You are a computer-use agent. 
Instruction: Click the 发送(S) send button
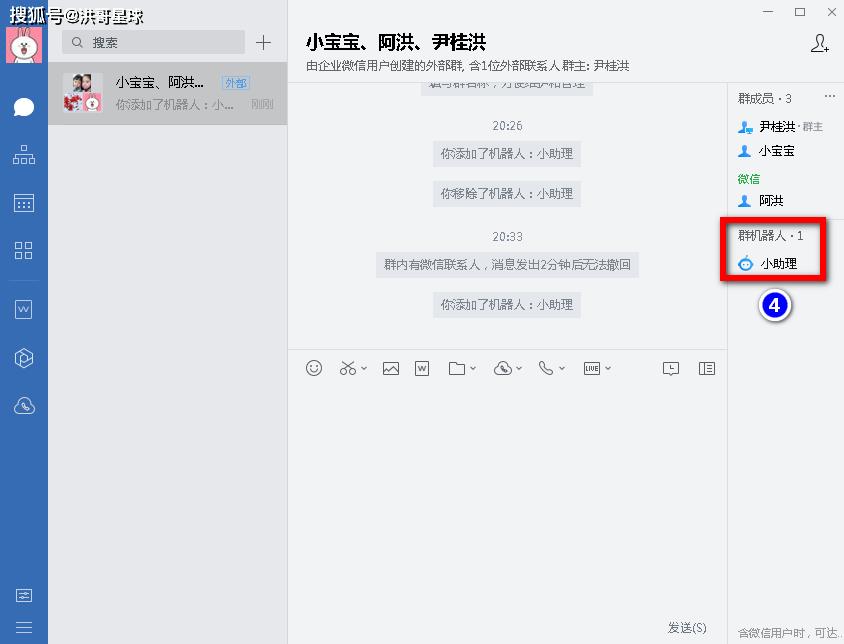click(x=687, y=627)
